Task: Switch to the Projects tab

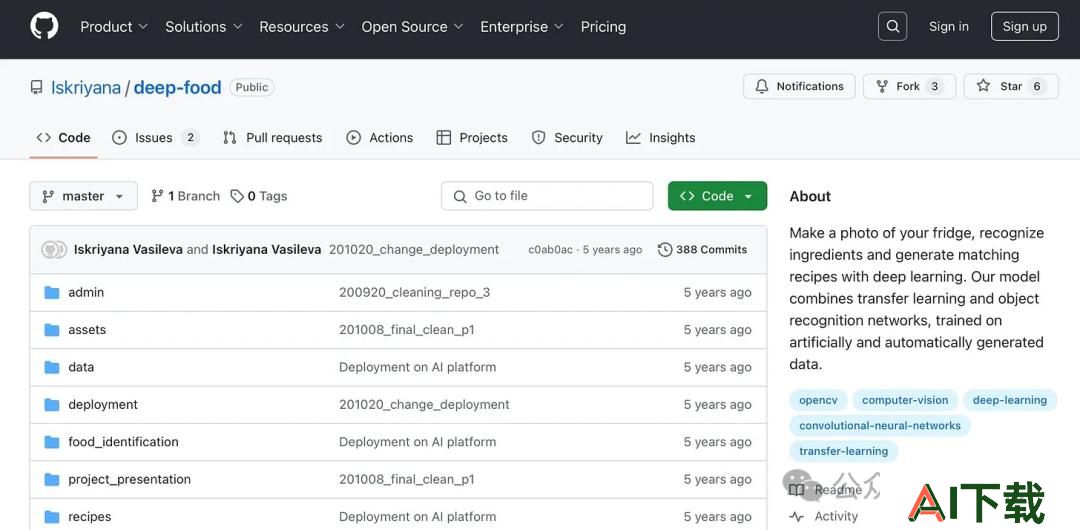Action: 472,138
